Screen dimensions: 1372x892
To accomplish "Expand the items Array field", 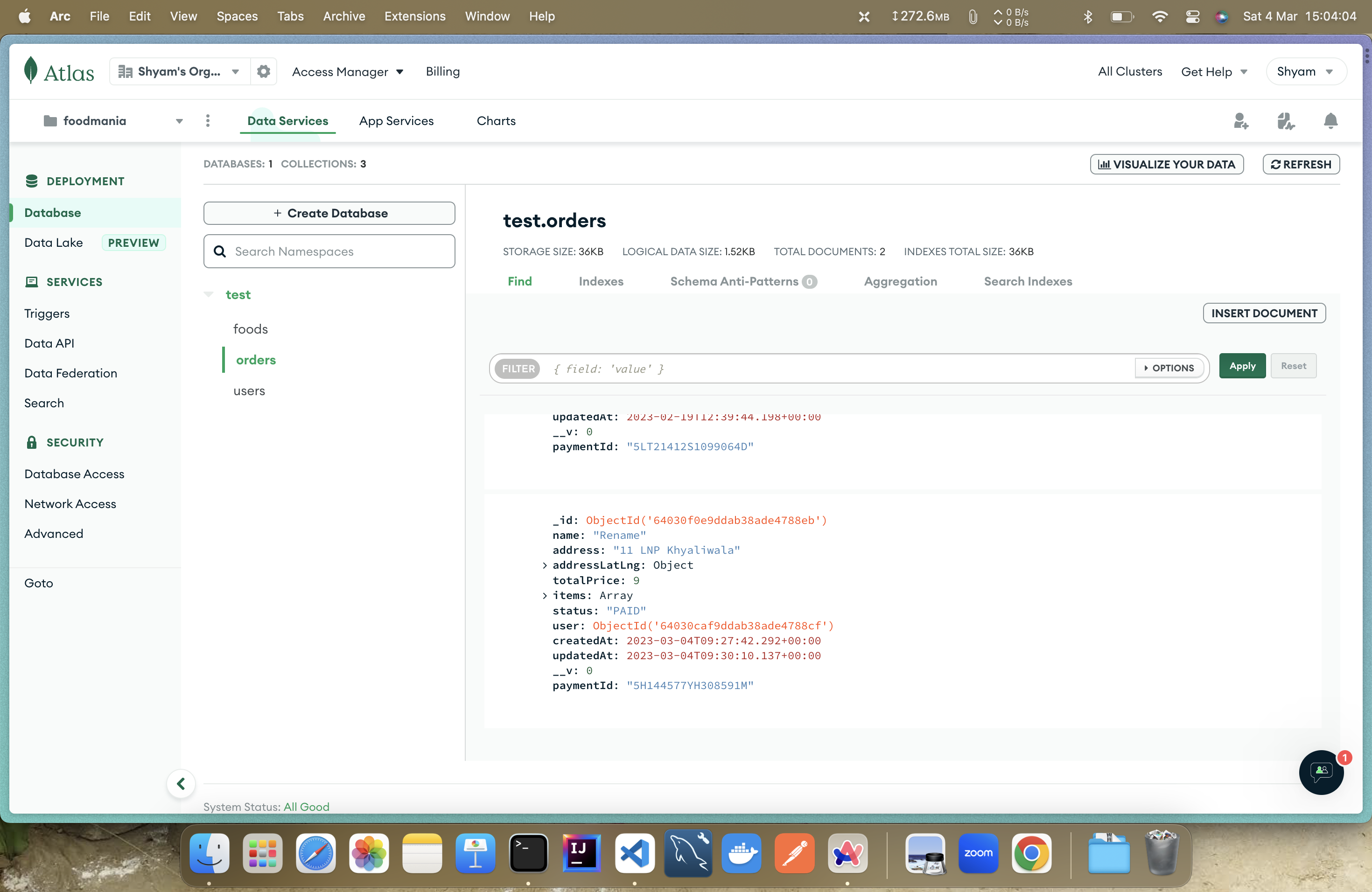I will click(543, 595).
